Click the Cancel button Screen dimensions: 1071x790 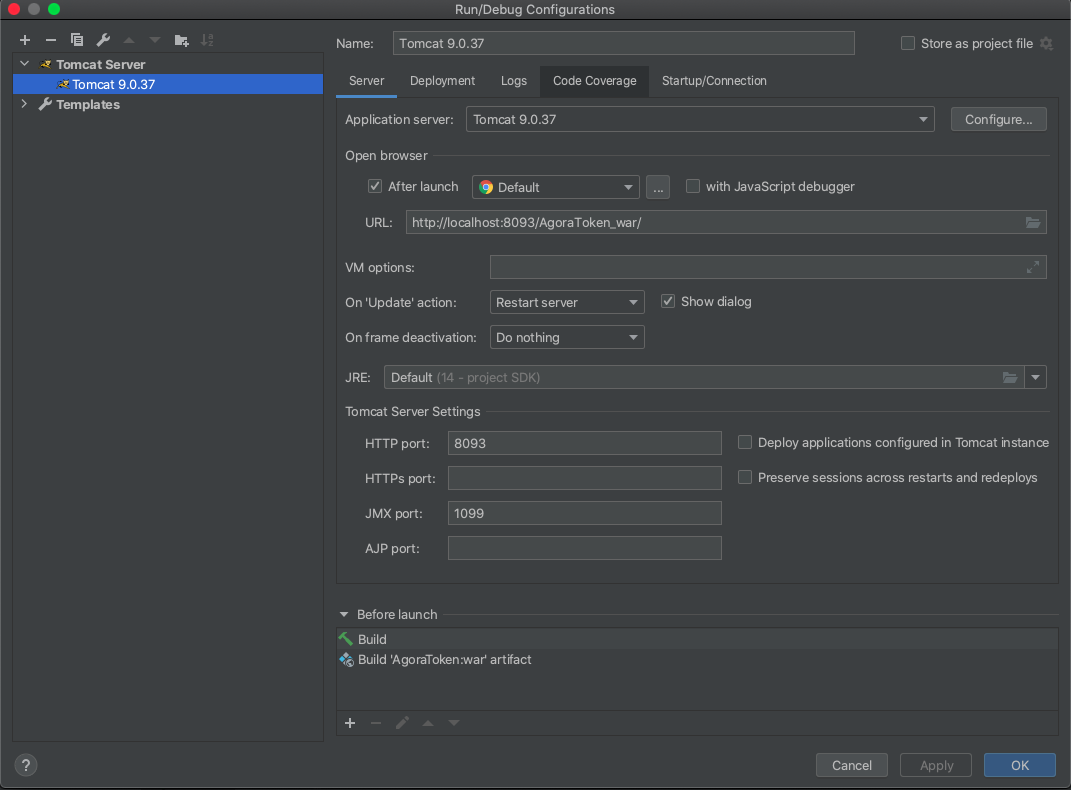pyautogui.click(x=852, y=765)
